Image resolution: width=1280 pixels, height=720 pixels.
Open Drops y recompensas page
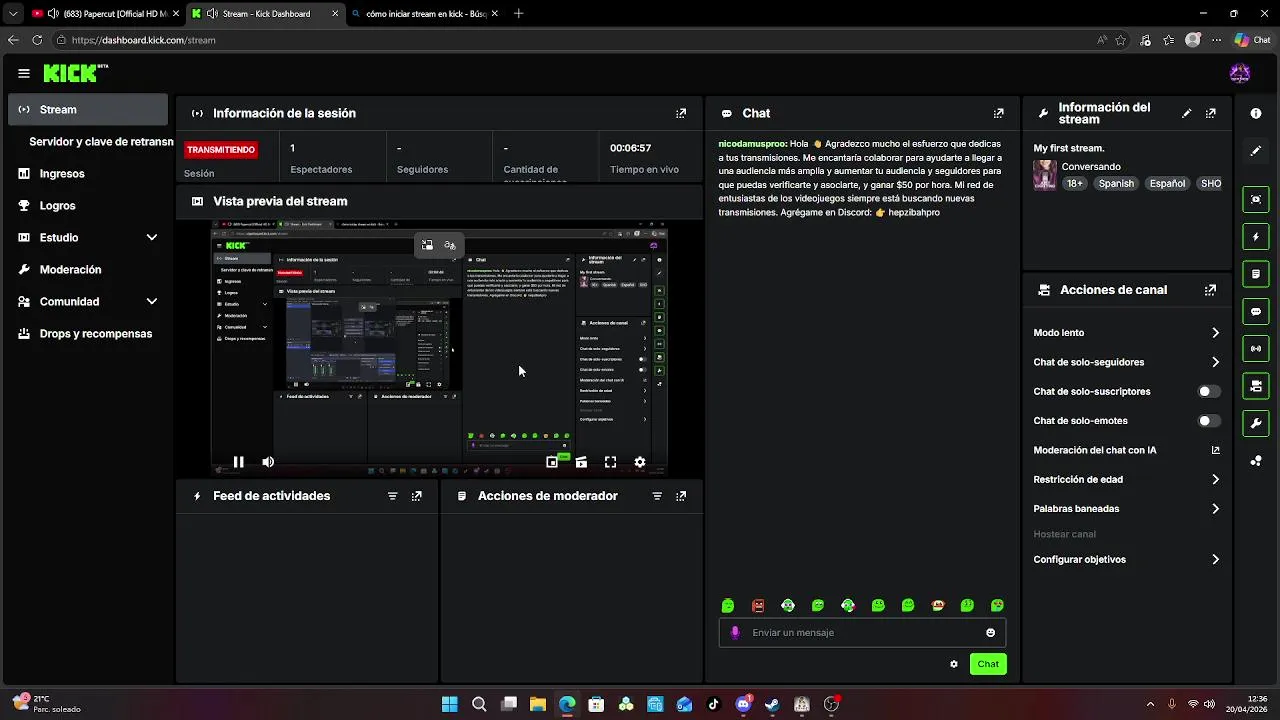point(88,334)
